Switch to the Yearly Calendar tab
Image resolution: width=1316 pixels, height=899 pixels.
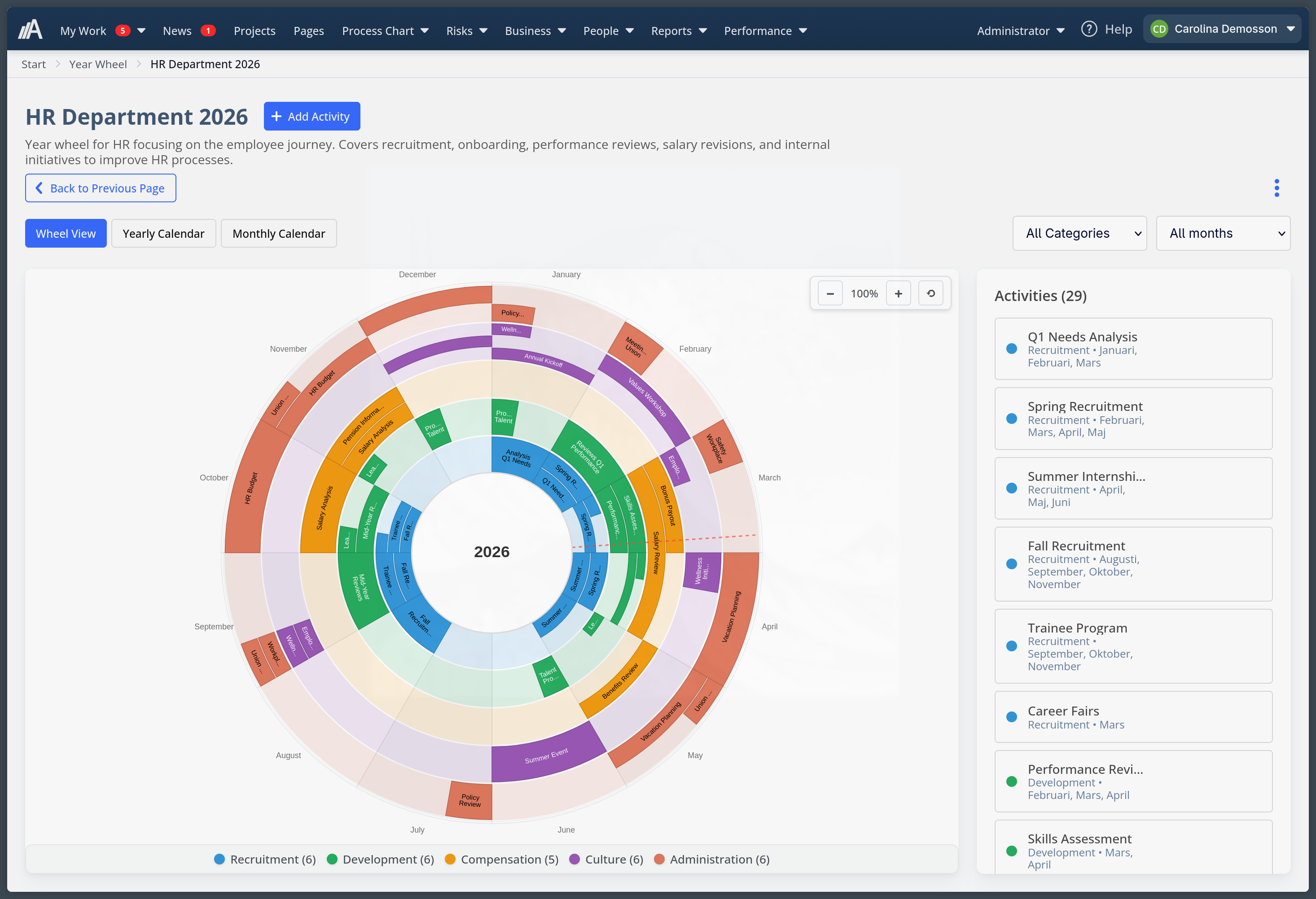[163, 233]
